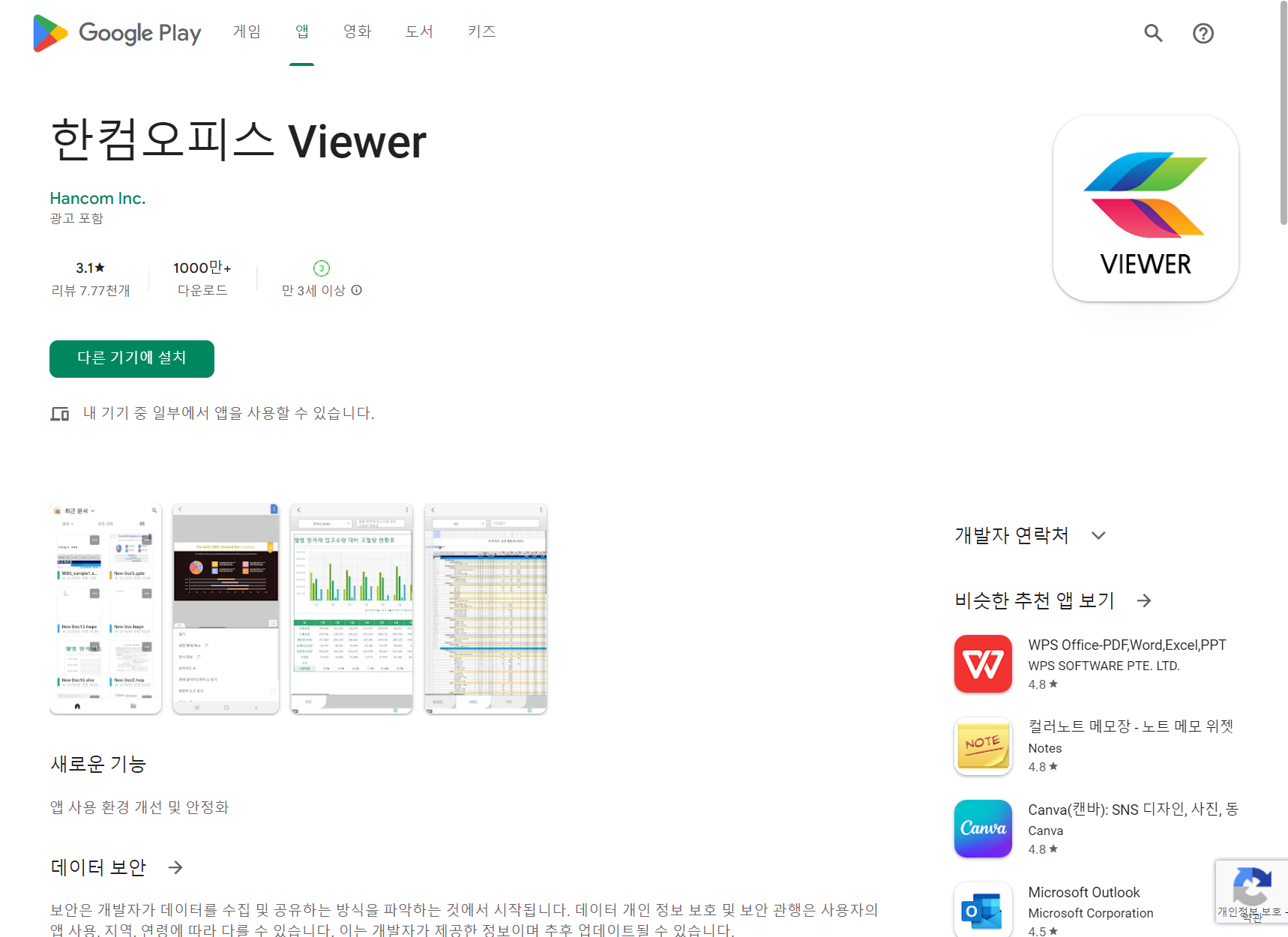This screenshot has width=1288, height=937.
Task: Open the Microsoft Outlook app icon
Action: 983,910
